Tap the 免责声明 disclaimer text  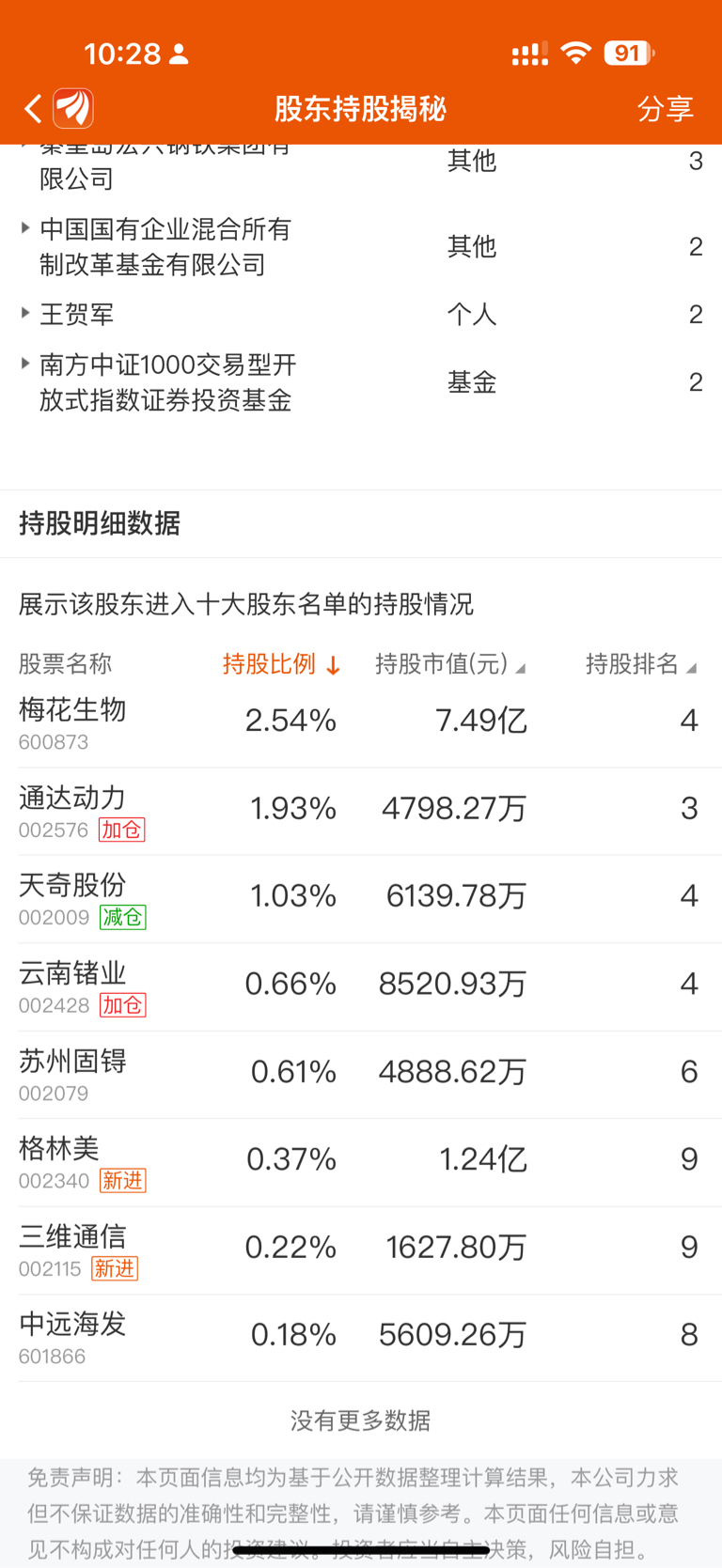(353, 1514)
